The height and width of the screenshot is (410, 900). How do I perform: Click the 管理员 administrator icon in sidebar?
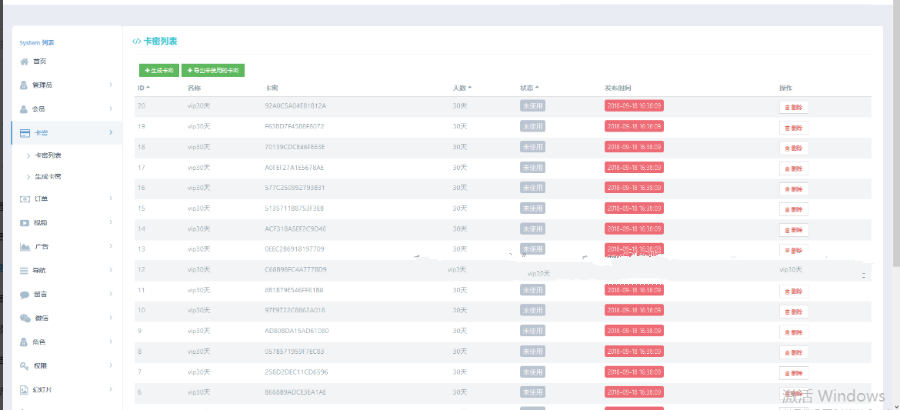(24, 85)
